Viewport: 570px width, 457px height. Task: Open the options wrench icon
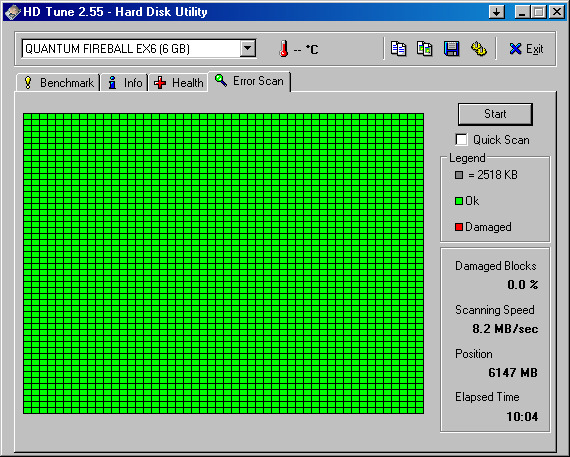click(x=478, y=49)
